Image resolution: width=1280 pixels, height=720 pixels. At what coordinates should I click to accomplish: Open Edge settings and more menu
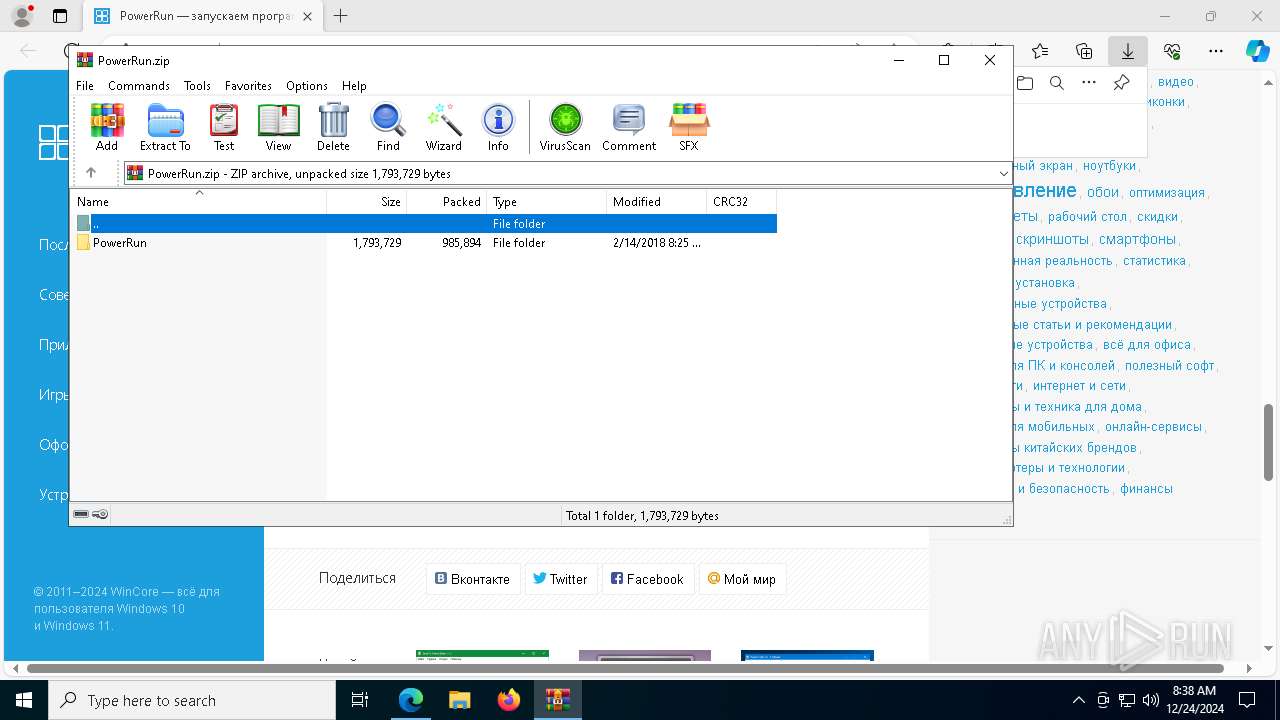[1216, 51]
